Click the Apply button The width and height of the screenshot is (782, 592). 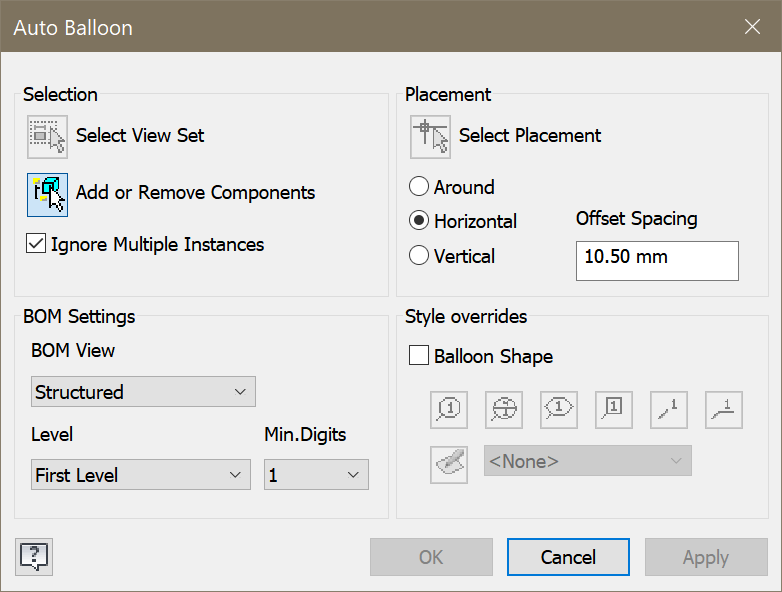point(706,557)
